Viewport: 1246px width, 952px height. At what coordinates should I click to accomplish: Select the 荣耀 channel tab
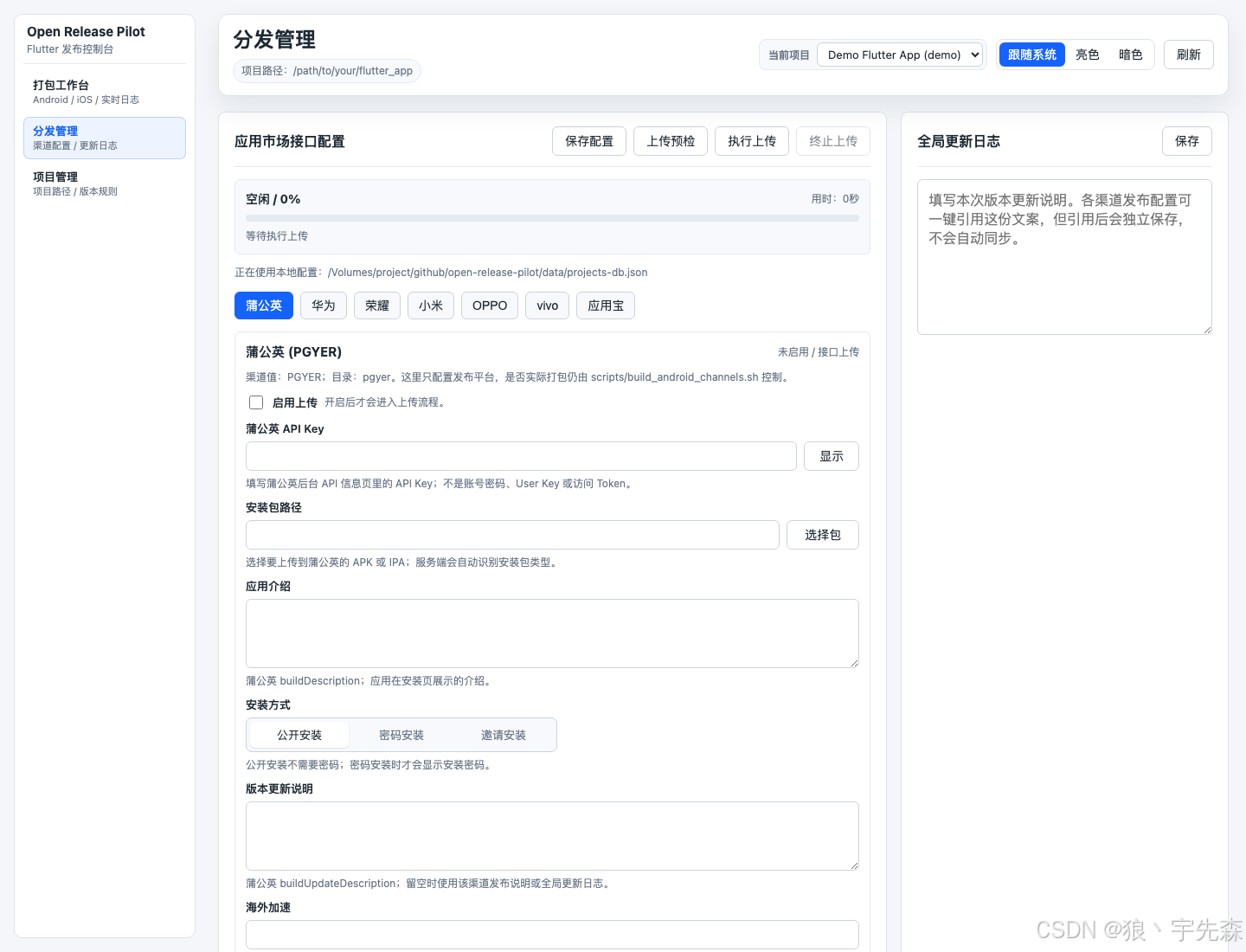click(377, 306)
